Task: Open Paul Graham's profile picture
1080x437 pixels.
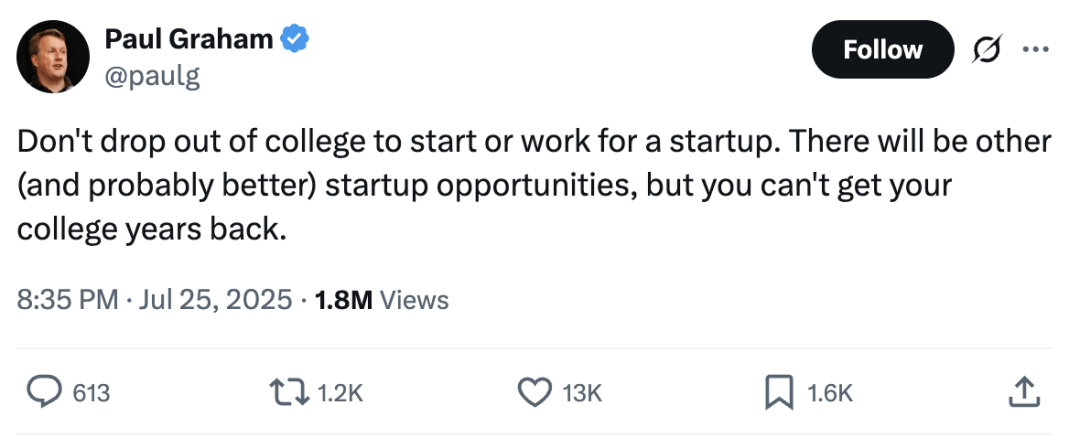Action: tap(54, 57)
